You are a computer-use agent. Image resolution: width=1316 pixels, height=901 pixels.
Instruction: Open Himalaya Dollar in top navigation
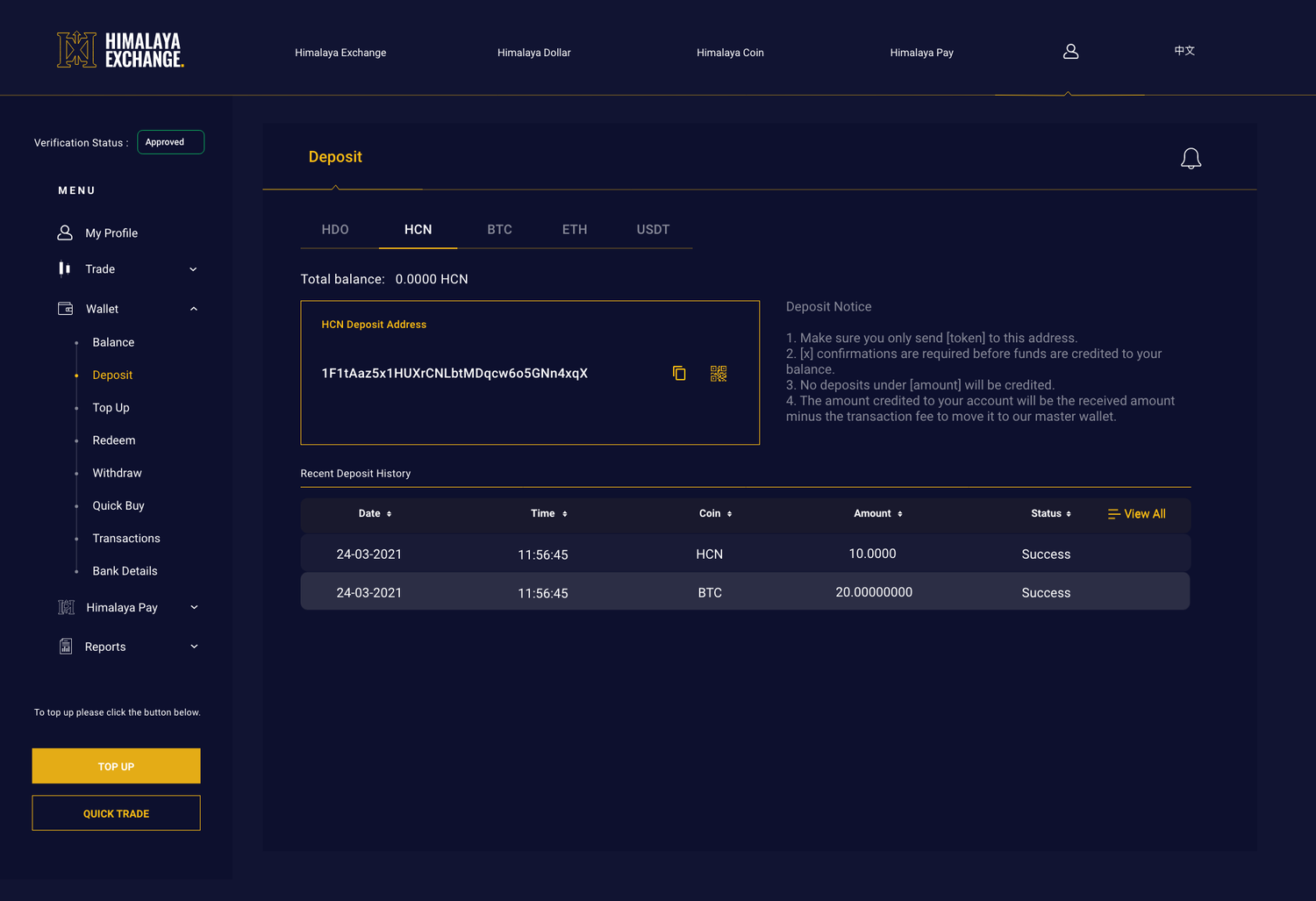click(x=533, y=53)
